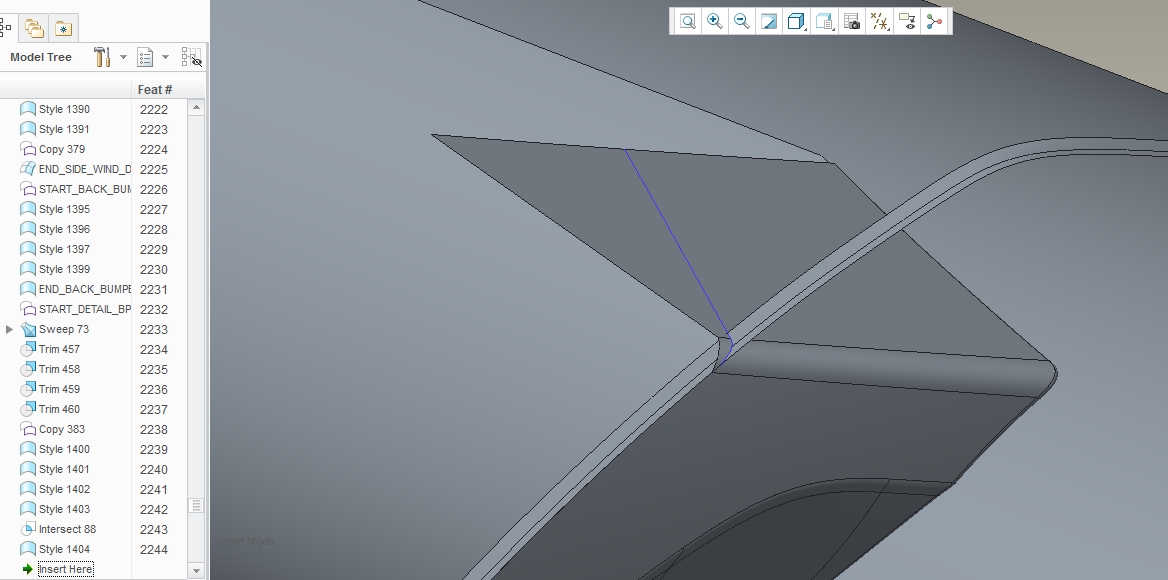Open the Display Style cube menu
Screen dimensions: 1168x580
click(x=797, y=22)
